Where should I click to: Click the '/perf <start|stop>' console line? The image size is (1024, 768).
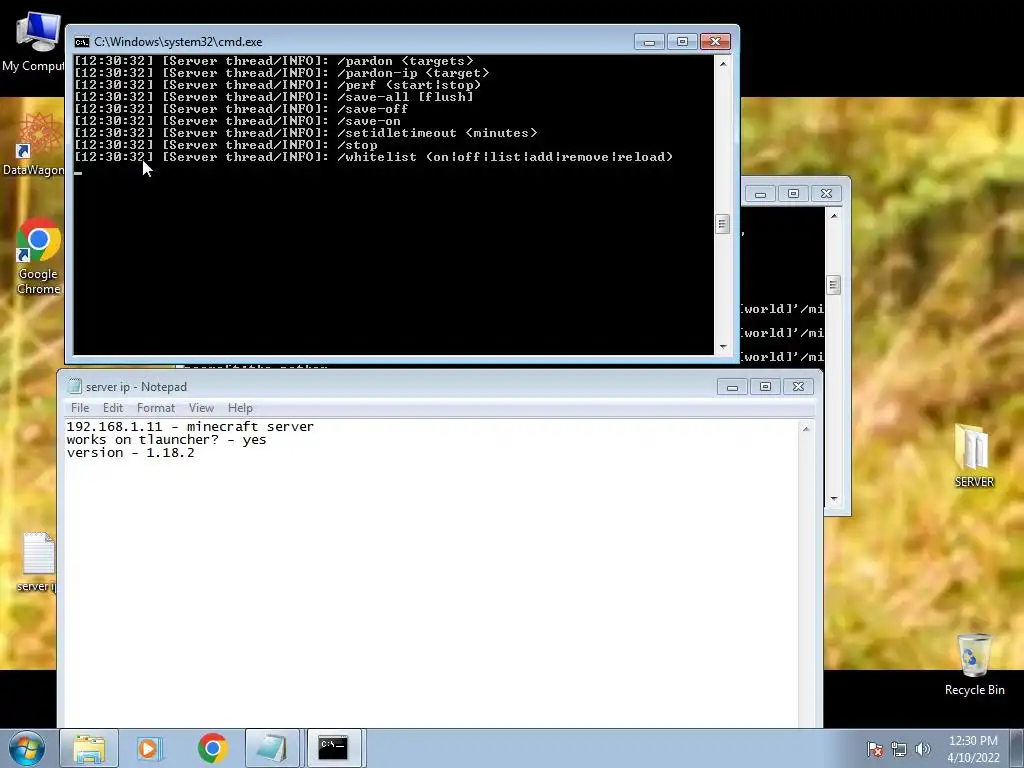click(278, 85)
